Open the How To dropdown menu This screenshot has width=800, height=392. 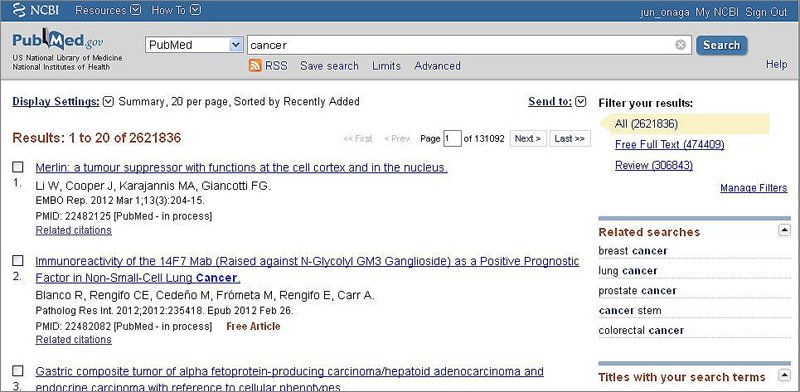[176, 10]
